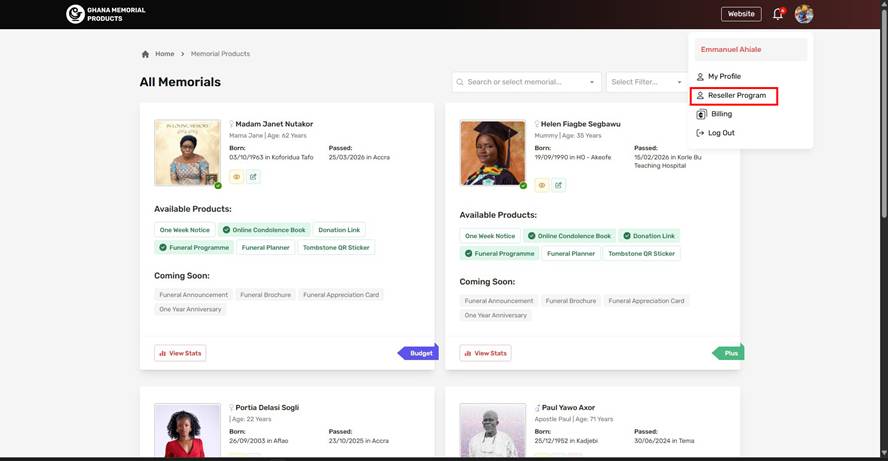Select Funeral Planner on Janet's card
This screenshot has height=461, width=888.
click(x=266, y=247)
